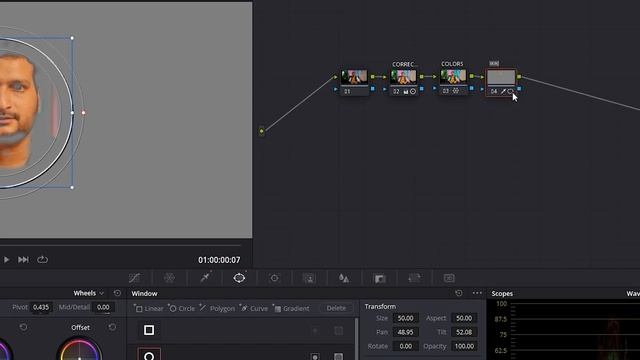
Task: Click node 02 key output blue square
Action: [x=422, y=89]
